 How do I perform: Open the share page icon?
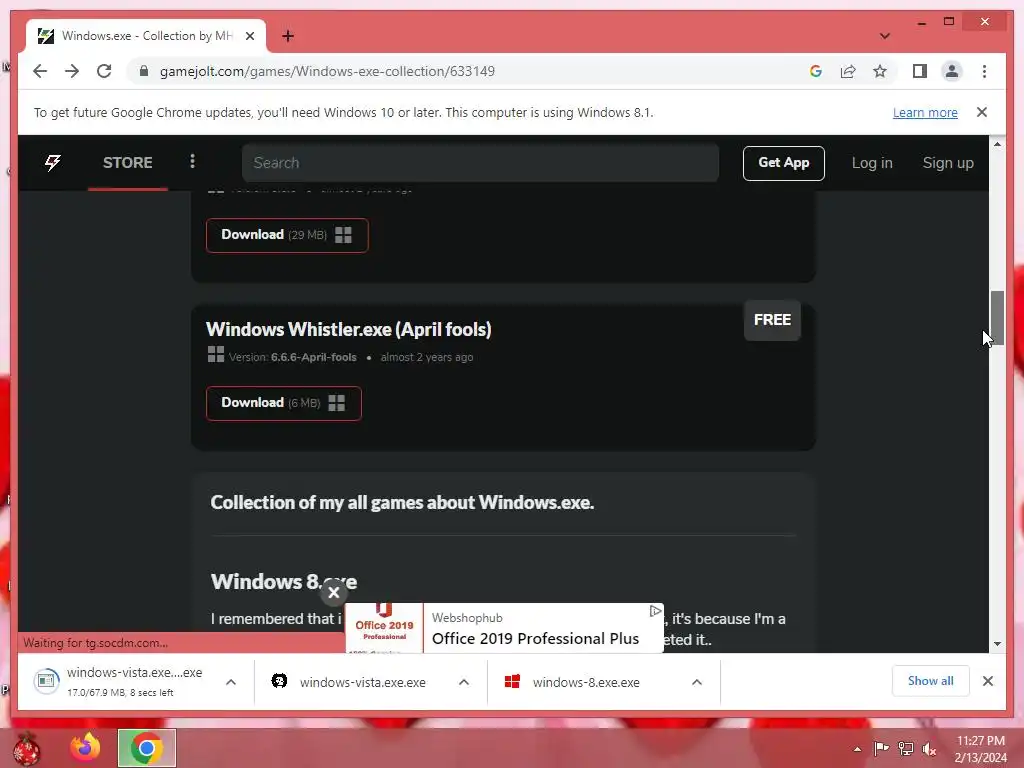tap(848, 71)
